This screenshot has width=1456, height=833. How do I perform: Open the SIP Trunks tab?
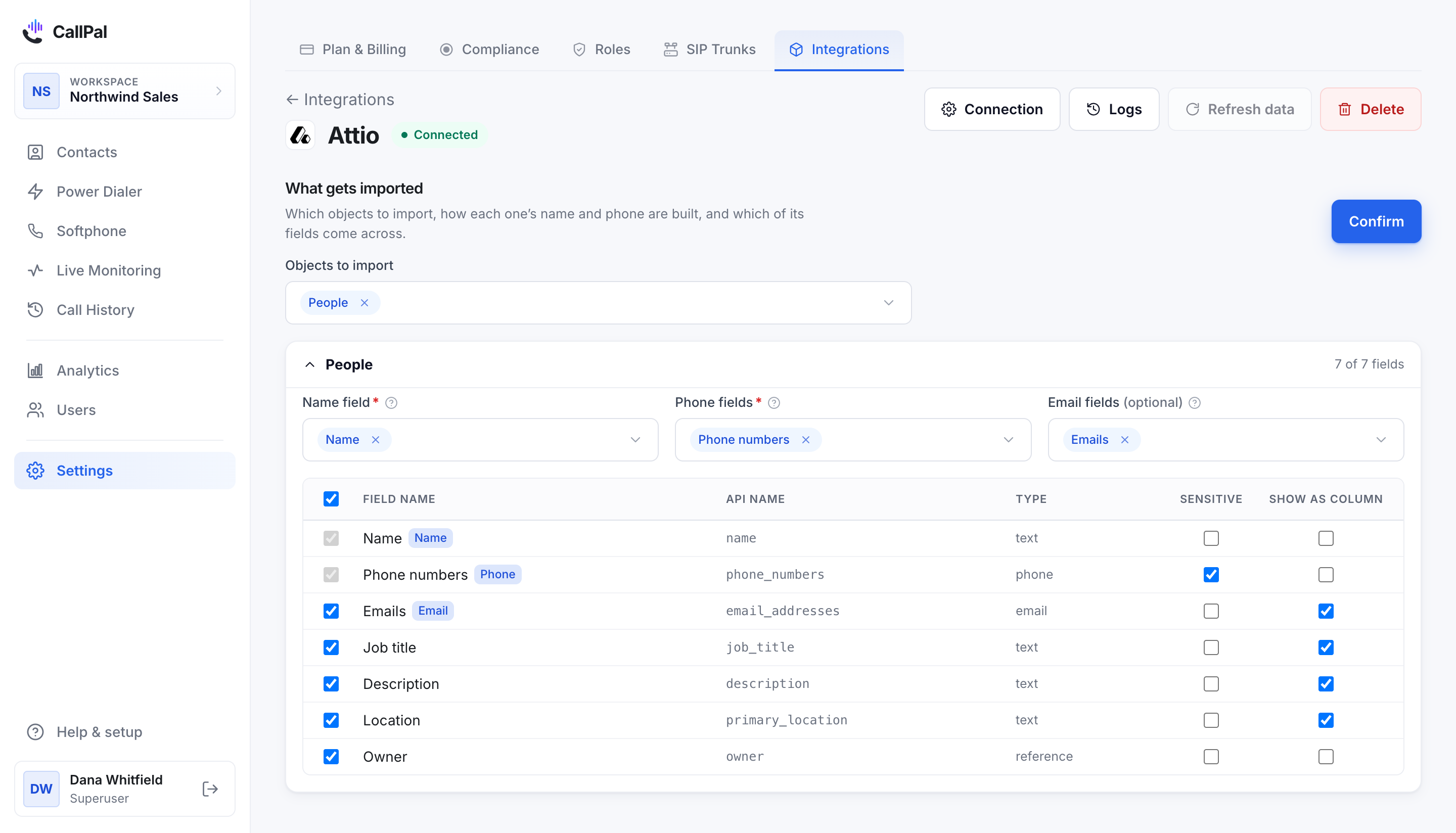click(709, 50)
